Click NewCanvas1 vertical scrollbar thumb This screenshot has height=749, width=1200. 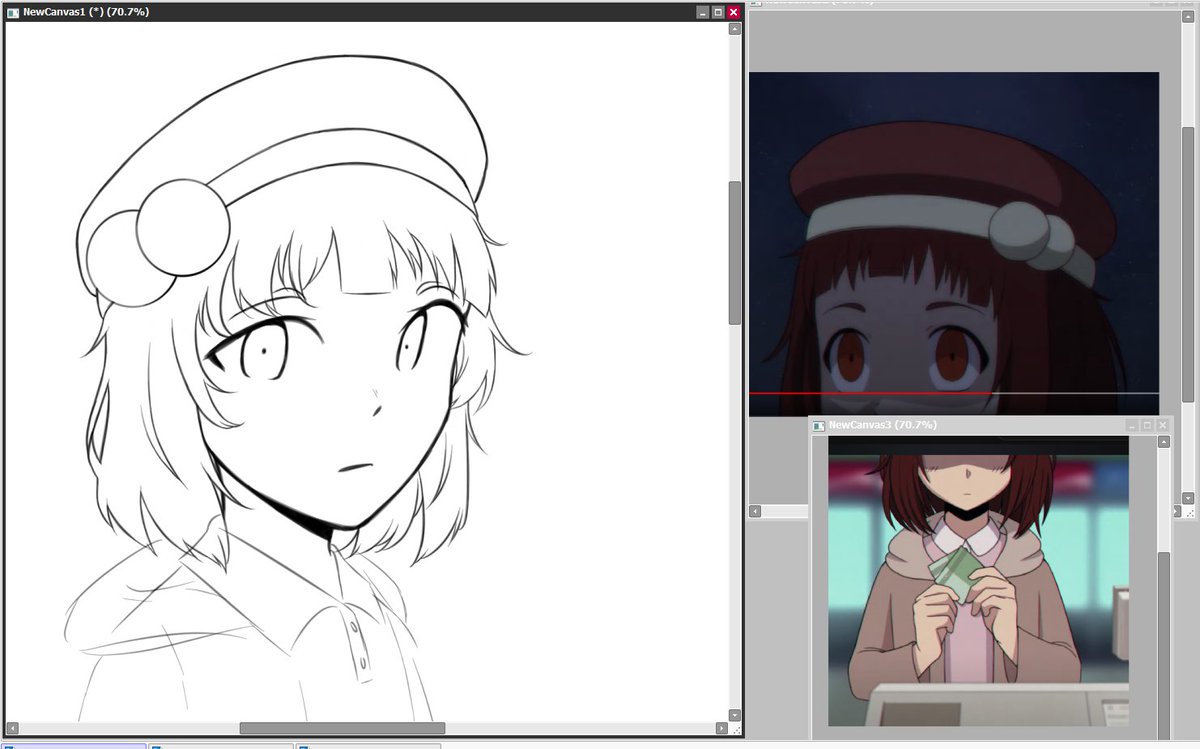click(x=735, y=253)
